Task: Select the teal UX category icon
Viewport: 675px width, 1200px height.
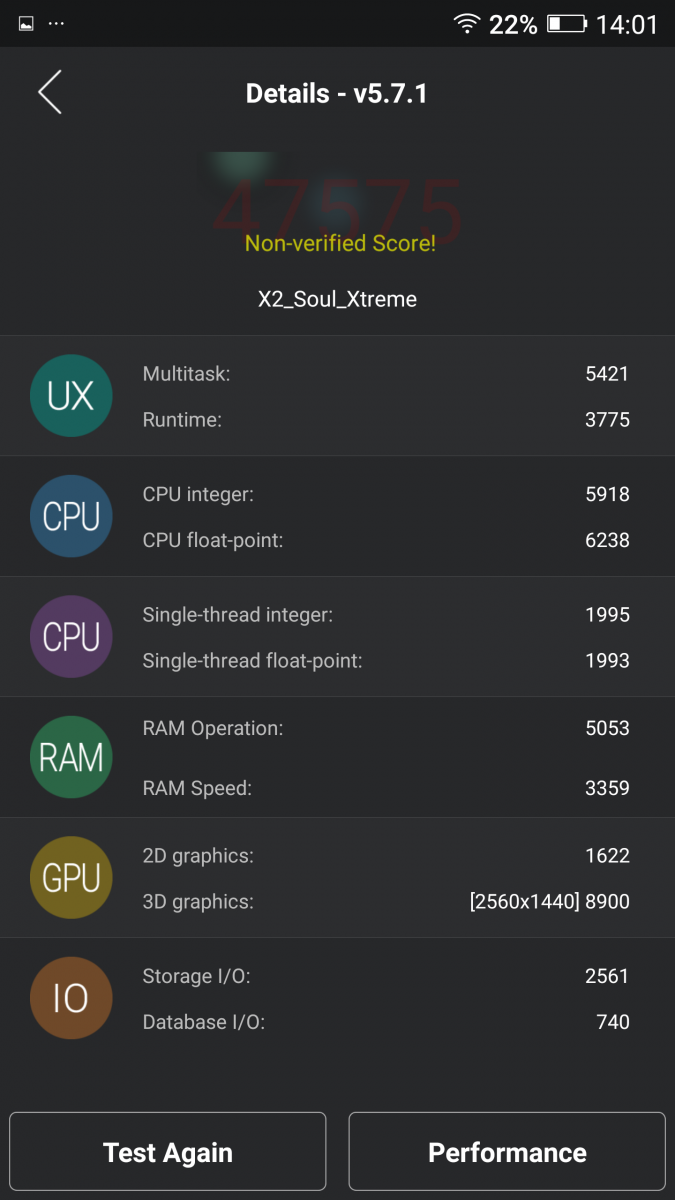Action: coord(71,396)
